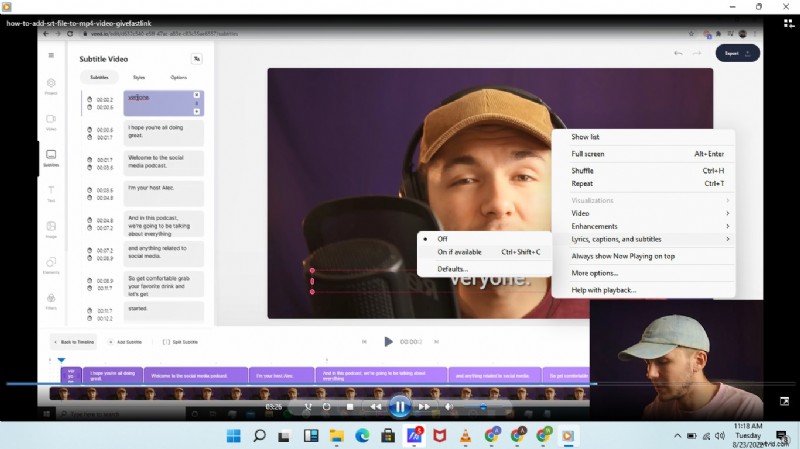Image resolution: width=800 pixels, height=449 pixels.
Task: Pause playback with the round pause button
Action: pos(399,406)
